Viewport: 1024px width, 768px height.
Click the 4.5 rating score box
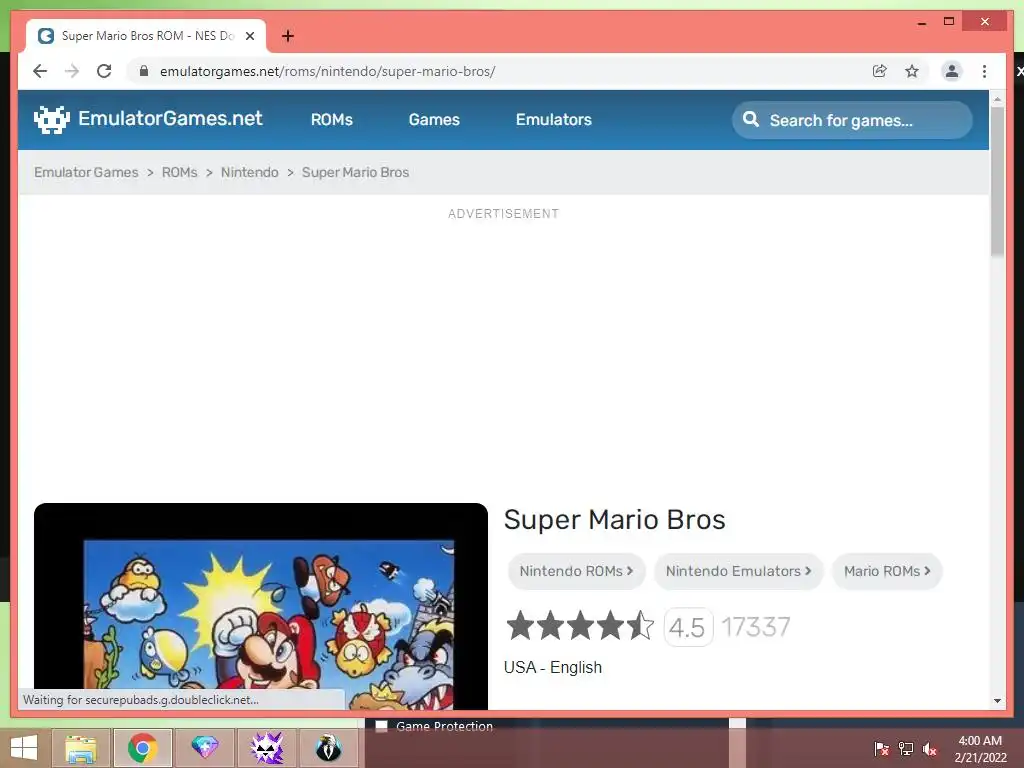tap(688, 628)
